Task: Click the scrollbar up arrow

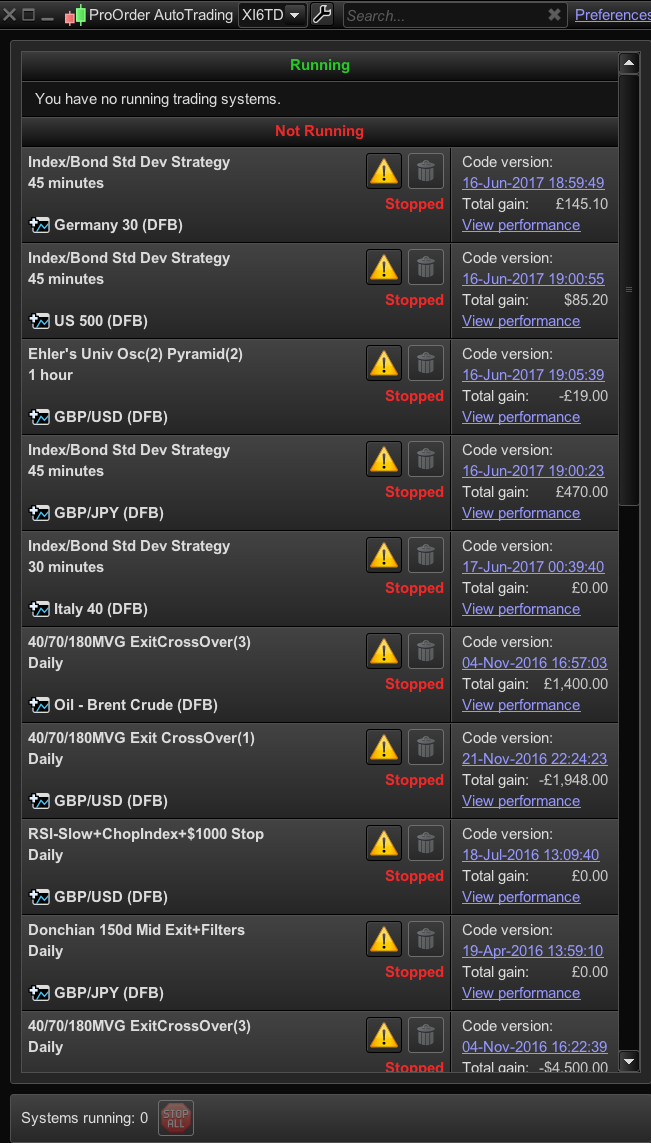Action: click(629, 64)
